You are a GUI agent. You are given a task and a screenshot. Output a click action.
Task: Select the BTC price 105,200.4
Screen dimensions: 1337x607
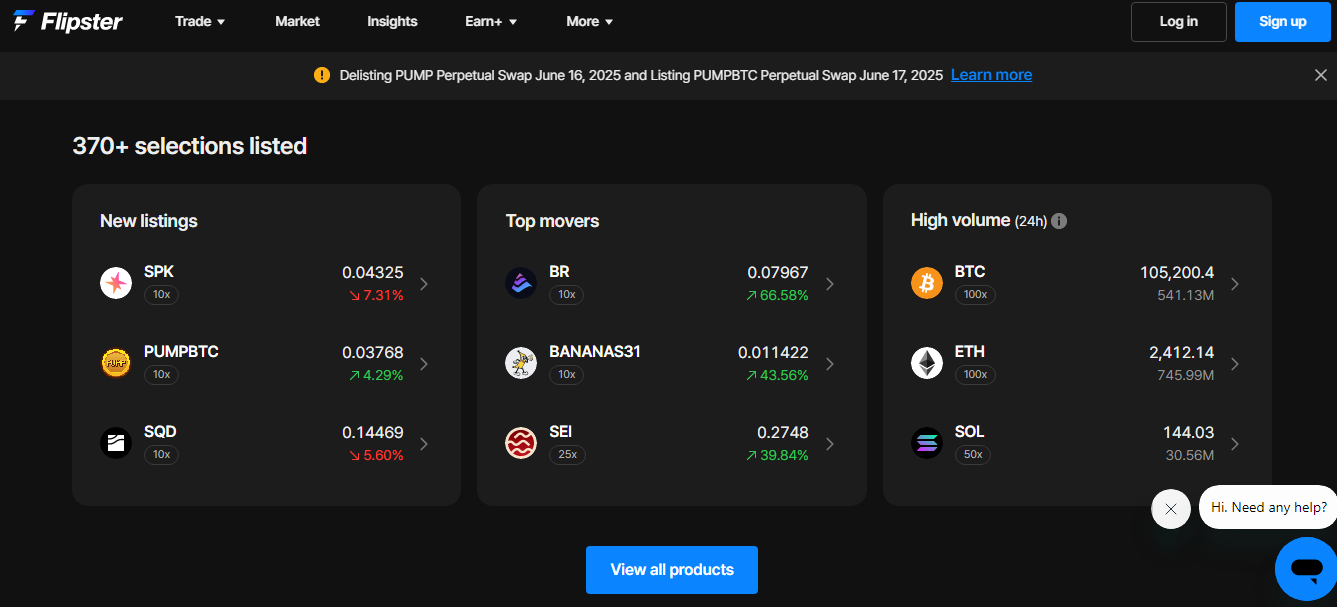click(1177, 272)
